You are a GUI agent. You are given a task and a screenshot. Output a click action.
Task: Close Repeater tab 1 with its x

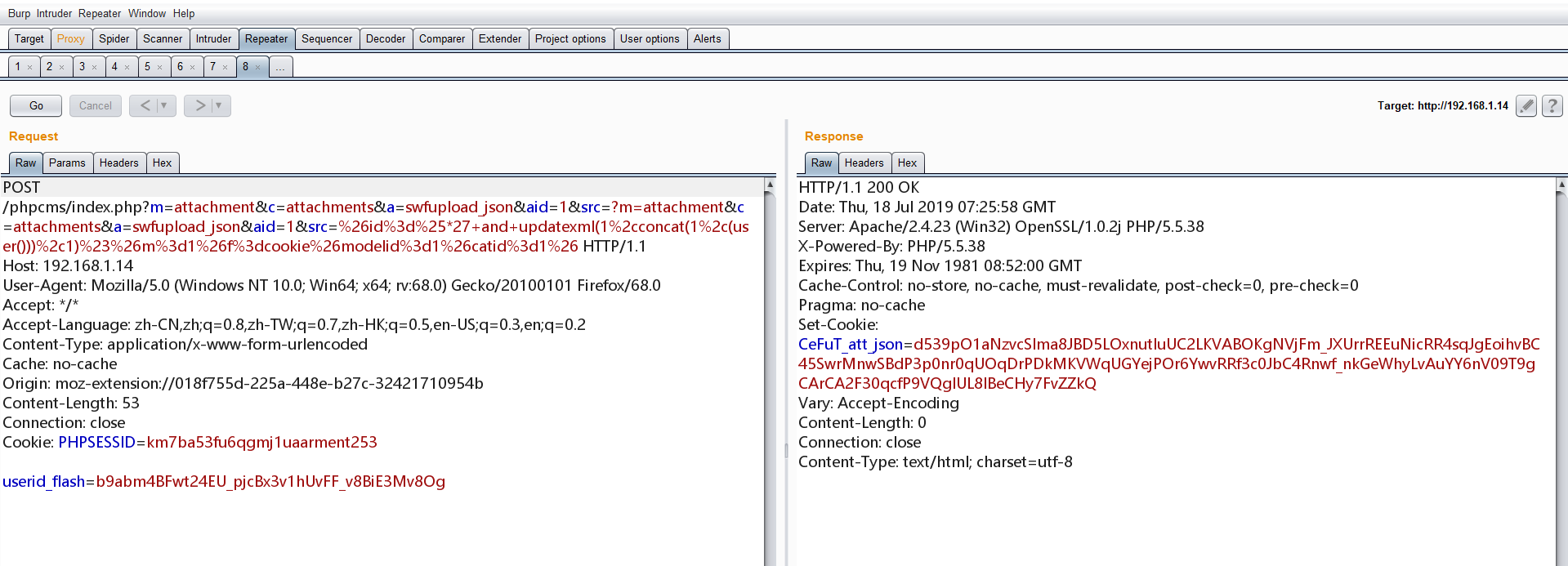(29, 68)
